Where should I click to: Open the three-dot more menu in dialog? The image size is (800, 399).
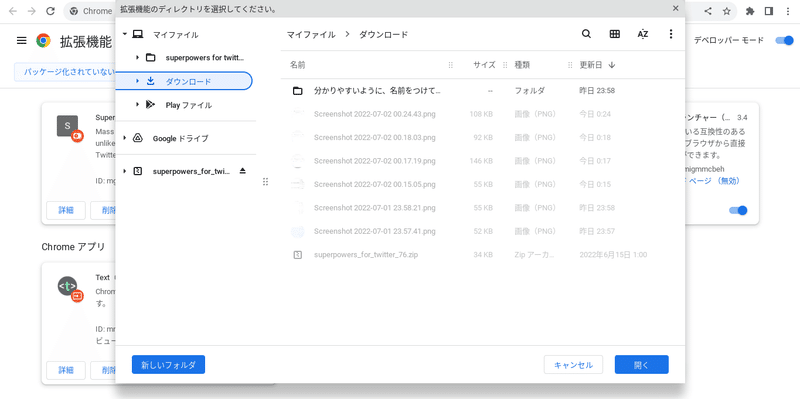coord(671,34)
